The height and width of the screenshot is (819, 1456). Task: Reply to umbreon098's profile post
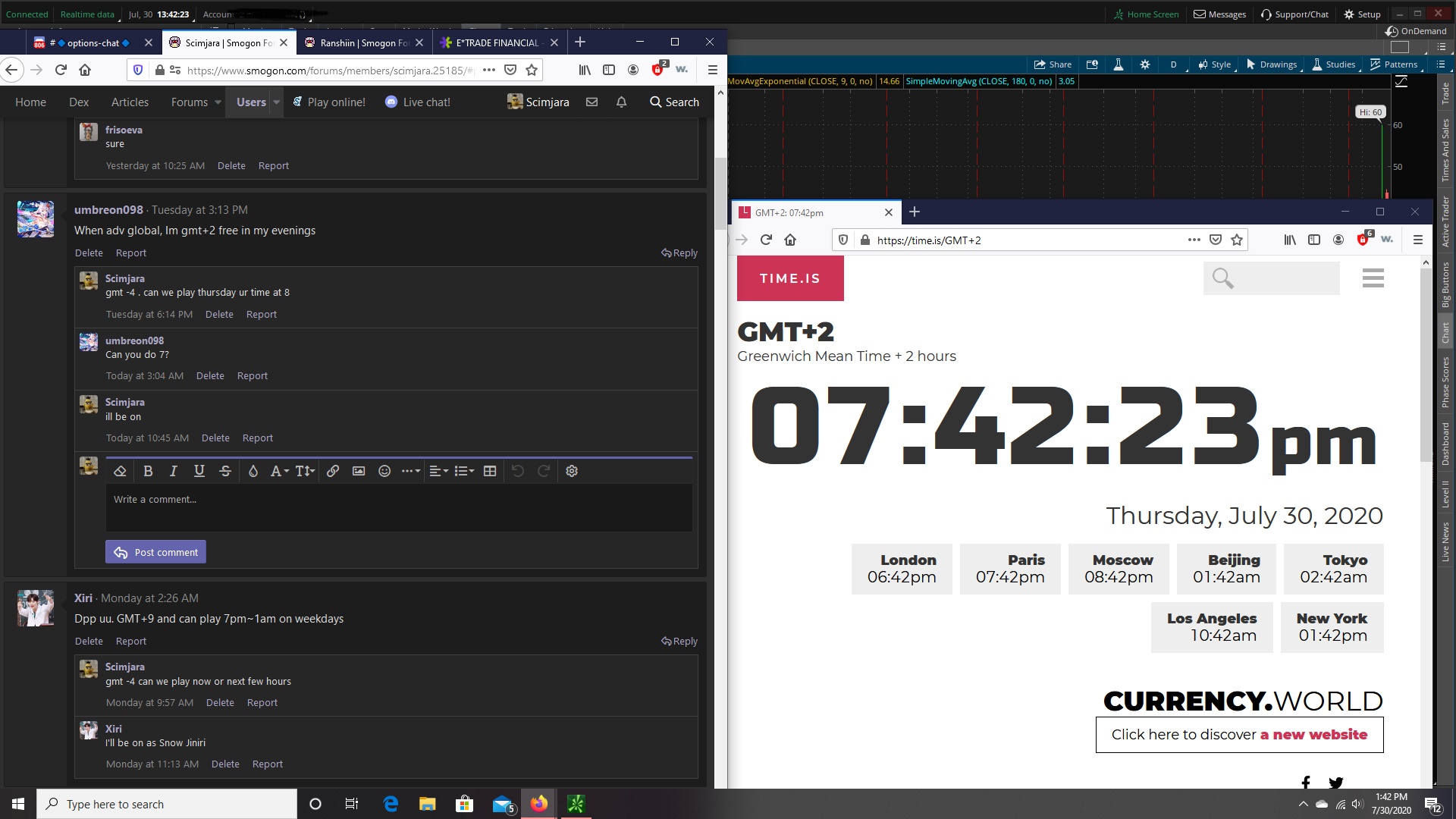point(679,253)
